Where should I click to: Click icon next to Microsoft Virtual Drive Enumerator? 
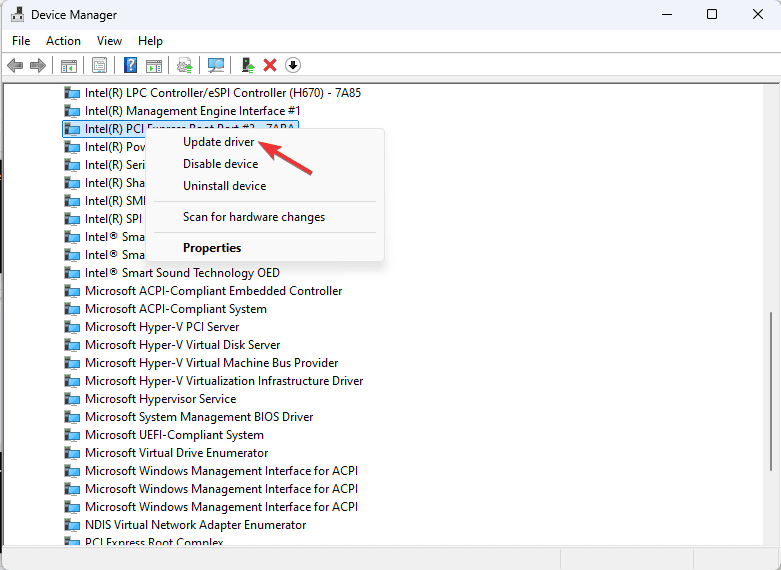[x=72, y=453]
